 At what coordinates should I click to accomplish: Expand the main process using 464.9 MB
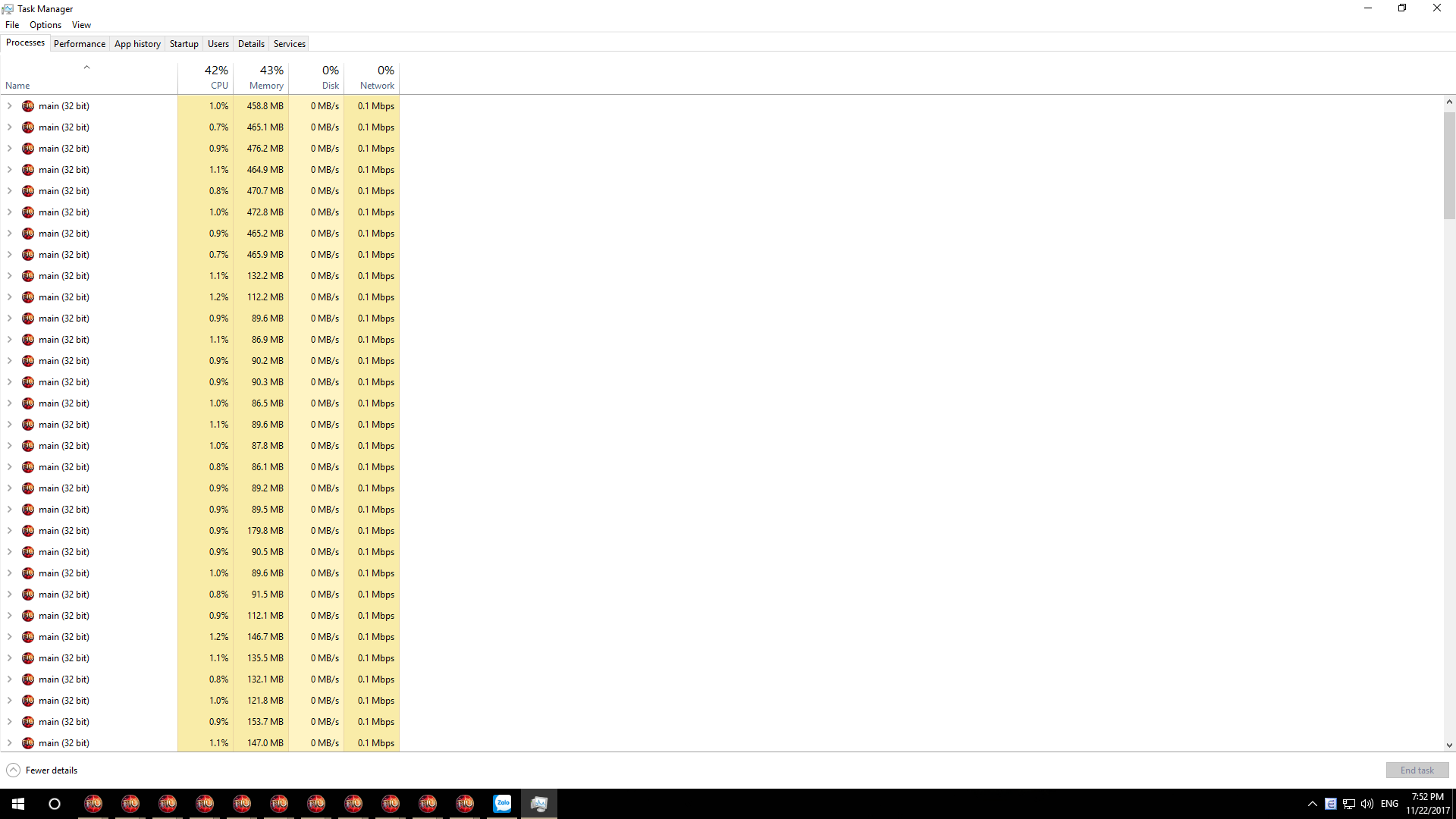pyautogui.click(x=10, y=170)
